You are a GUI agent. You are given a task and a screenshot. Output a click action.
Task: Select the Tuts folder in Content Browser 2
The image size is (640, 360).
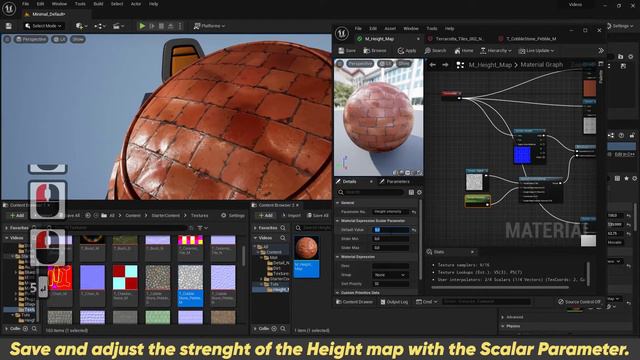pyautogui.click(x=274, y=284)
